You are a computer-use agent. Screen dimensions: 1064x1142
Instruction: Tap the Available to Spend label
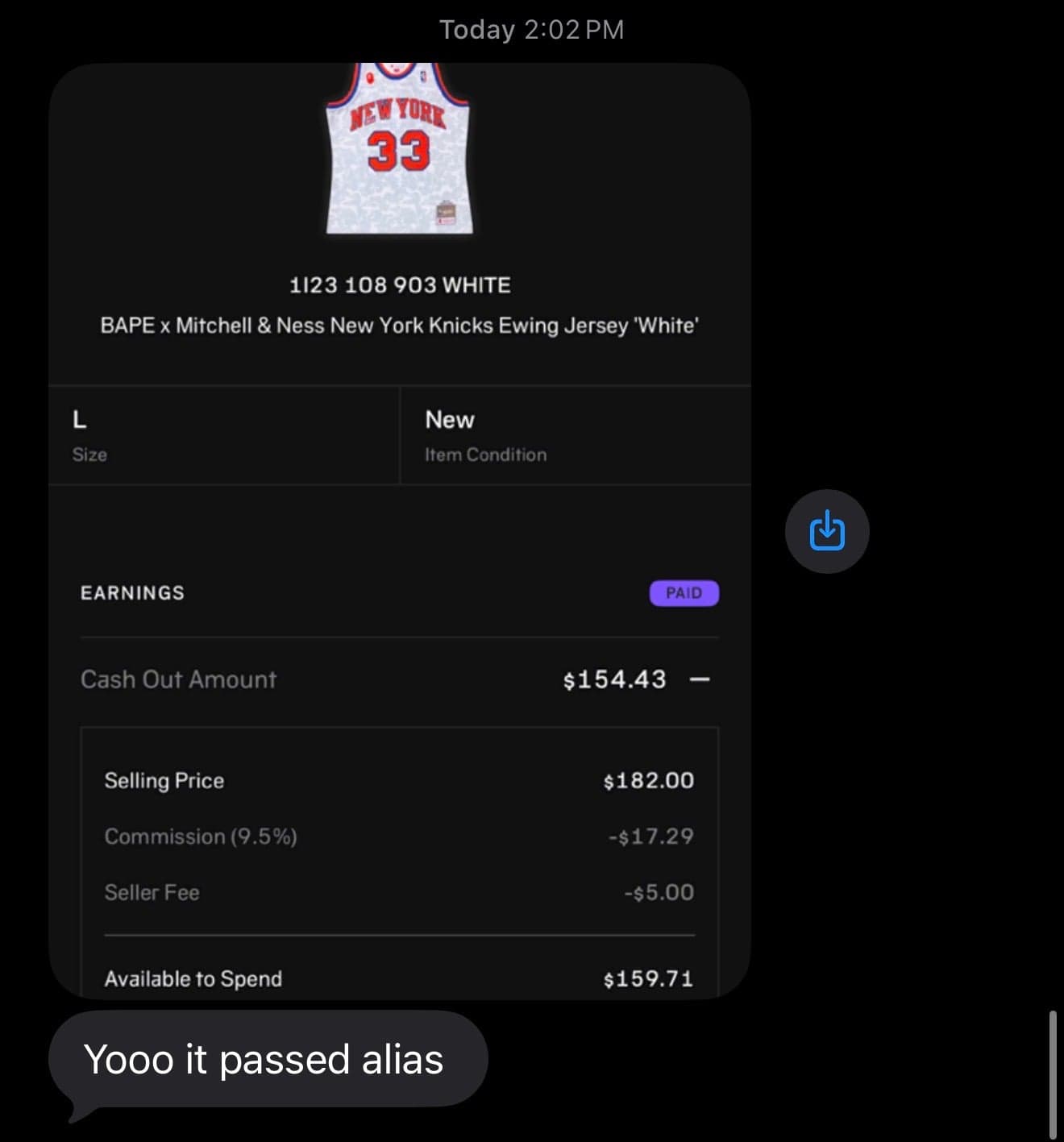click(193, 978)
